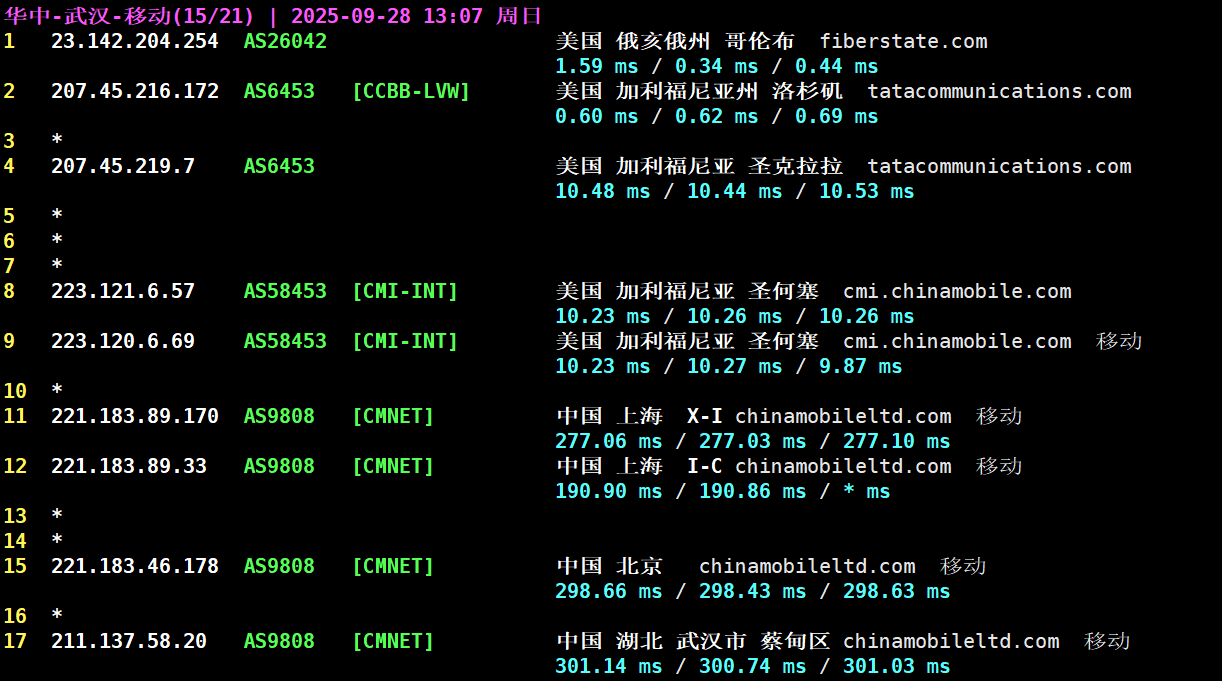Click IP address 221.183.89.170
Screen dimensions: 1222x681
click(135, 416)
